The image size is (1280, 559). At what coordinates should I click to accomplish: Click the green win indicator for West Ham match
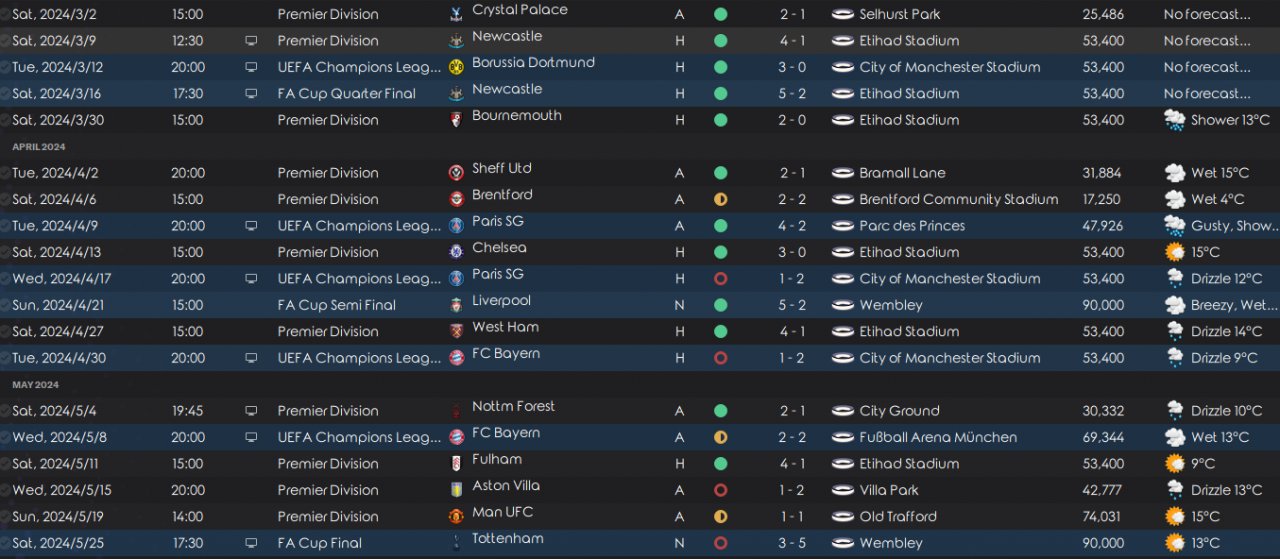pyautogui.click(x=720, y=331)
